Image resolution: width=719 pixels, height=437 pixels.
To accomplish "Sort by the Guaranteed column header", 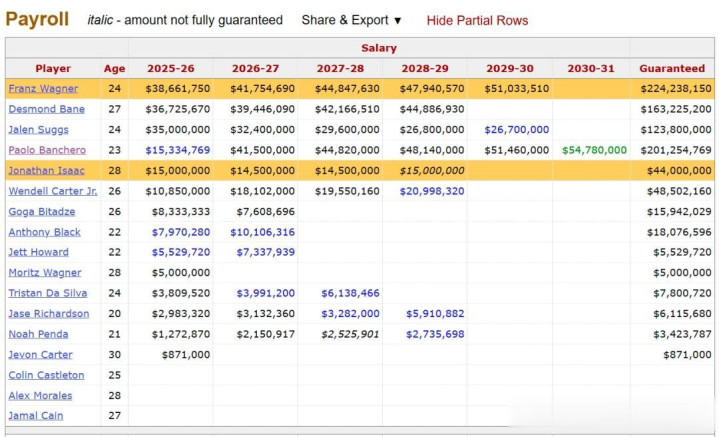I will tap(672, 68).
